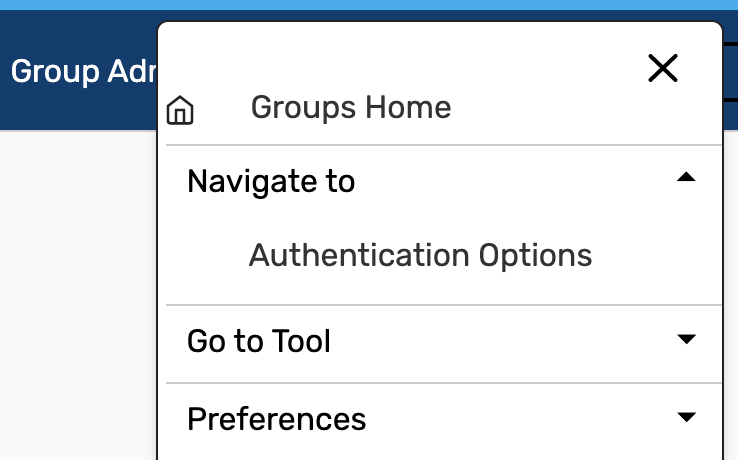This screenshot has width=738, height=460.
Task: Collapse the Navigate to section arrow
Action: pyautogui.click(x=685, y=178)
